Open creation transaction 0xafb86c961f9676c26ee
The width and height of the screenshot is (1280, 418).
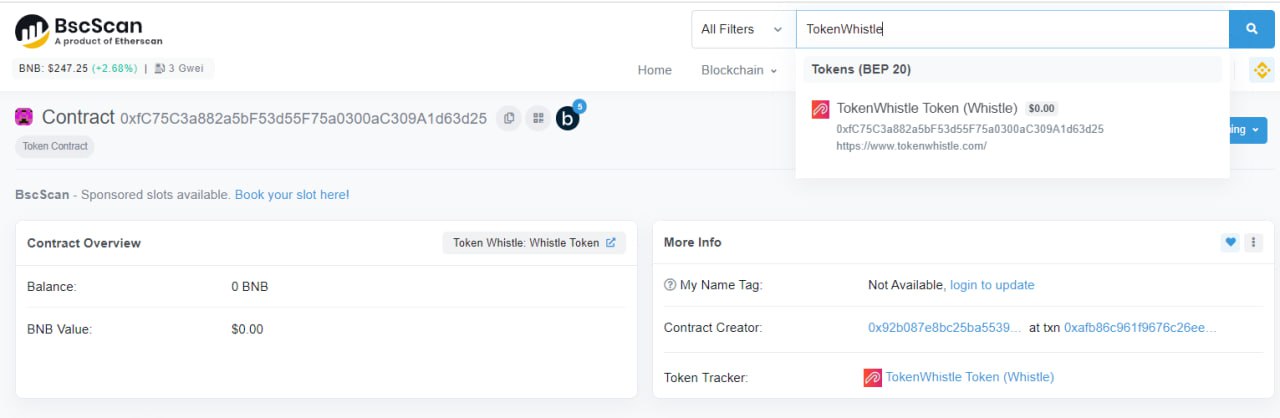(x=1140, y=328)
